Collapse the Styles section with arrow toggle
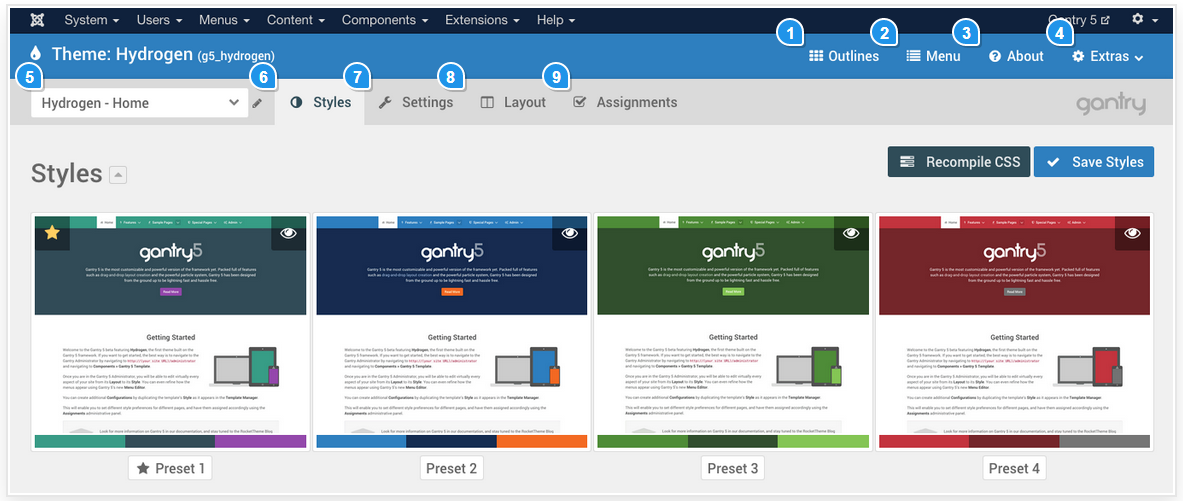Image resolution: width=1183 pixels, height=501 pixels. pos(118,175)
